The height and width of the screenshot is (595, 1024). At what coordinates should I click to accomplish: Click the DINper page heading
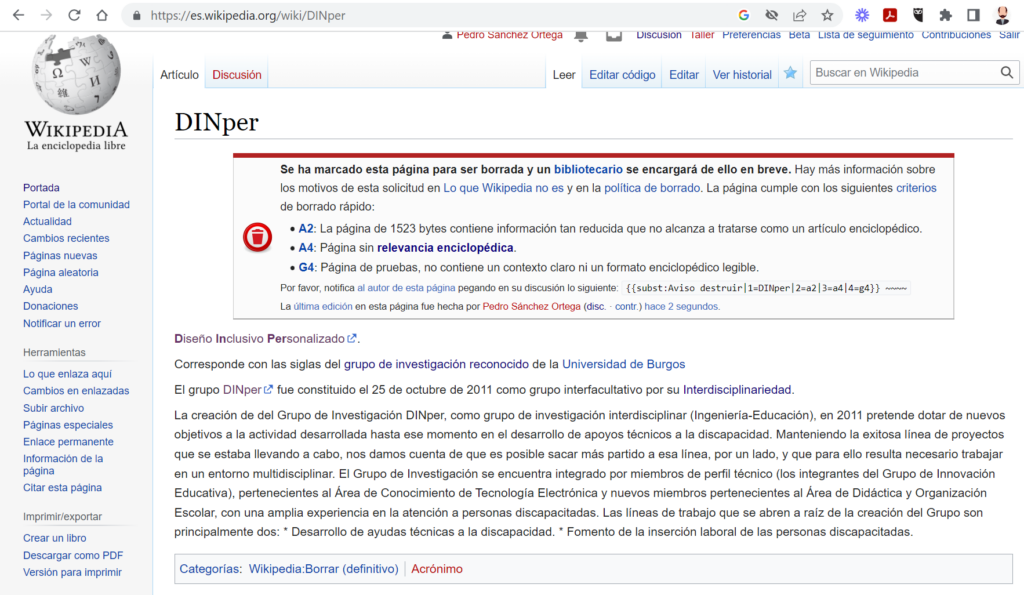click(217, 122)
